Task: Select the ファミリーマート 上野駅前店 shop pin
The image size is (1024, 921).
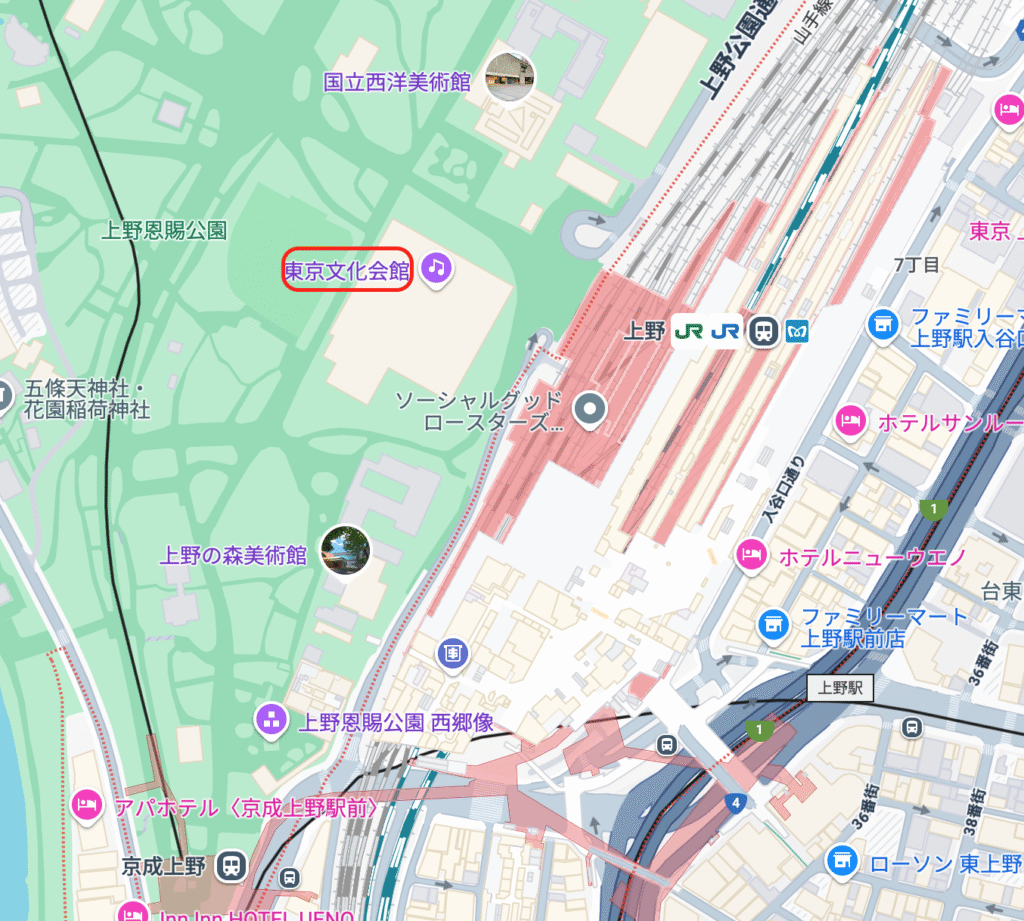Action: pos(774,625)
